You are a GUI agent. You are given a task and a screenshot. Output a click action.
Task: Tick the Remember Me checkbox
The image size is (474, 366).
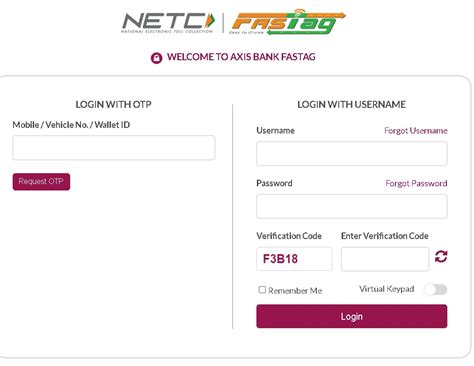click(262, 290)
